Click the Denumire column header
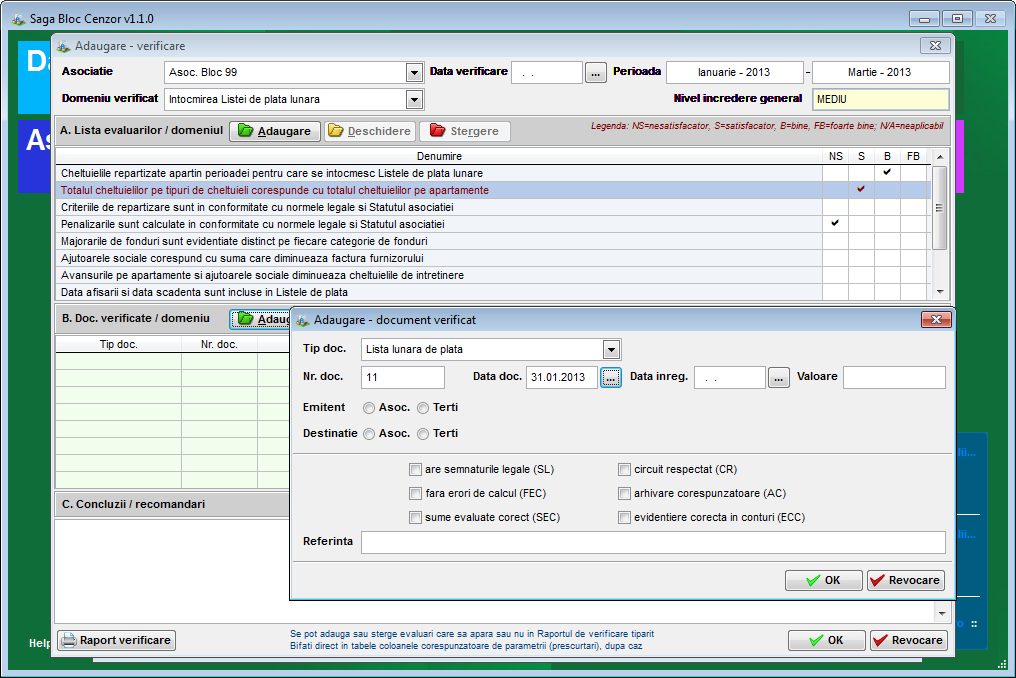This screenshot has height=678, width=1016. (x=439, y=156)
